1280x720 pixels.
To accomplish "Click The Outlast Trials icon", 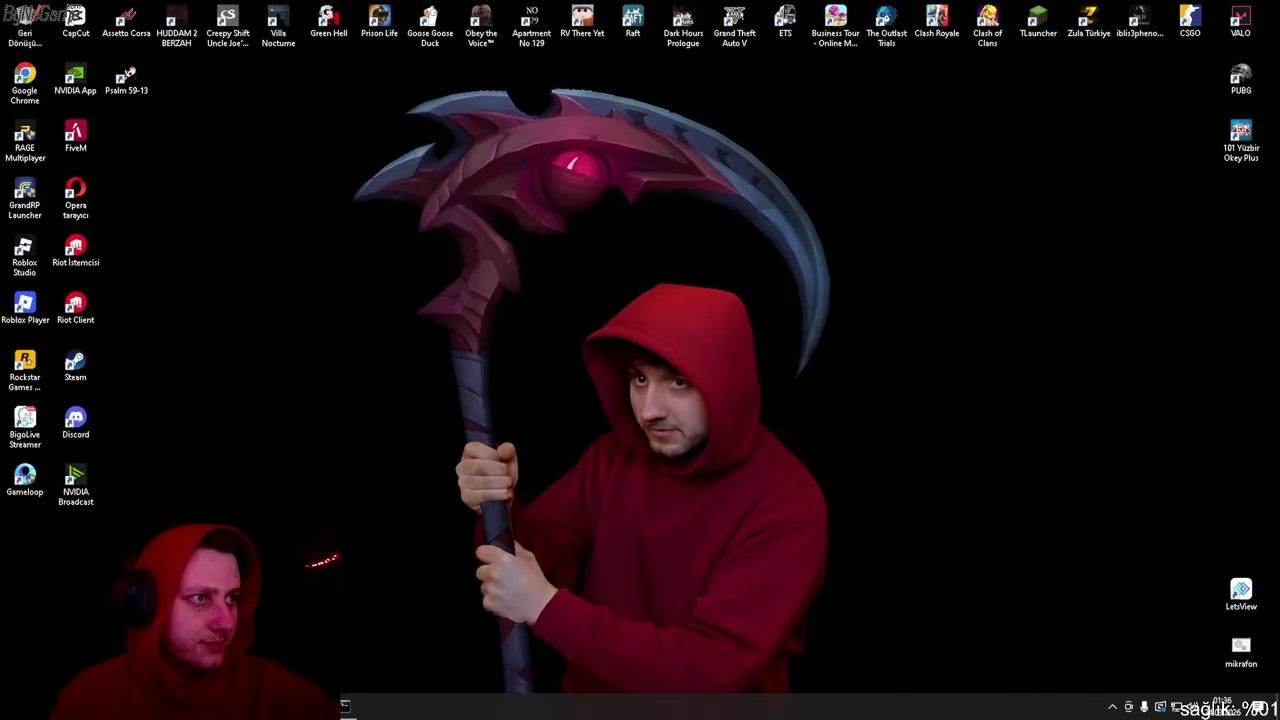I will [886, 26].
